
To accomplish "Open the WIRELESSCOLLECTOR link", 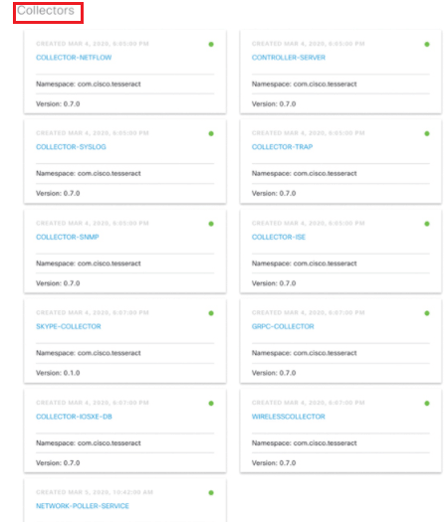I will [x=288, y=417].
